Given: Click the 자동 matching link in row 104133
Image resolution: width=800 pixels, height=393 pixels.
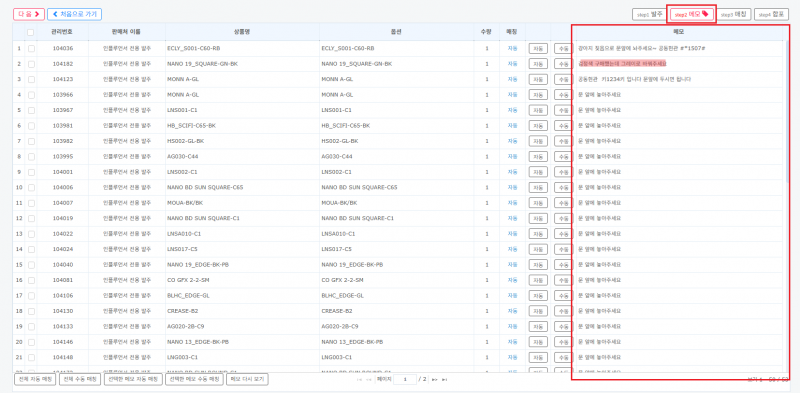Looking at the screenshot, I should pos(512,326).
